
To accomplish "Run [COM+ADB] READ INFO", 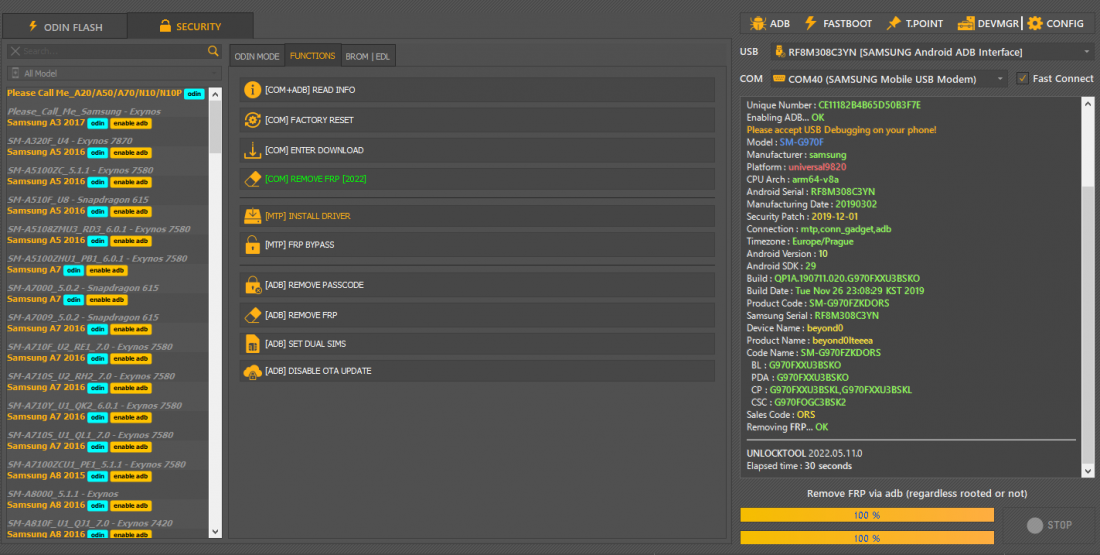I will pyautogui.click(x=477, y=90).
